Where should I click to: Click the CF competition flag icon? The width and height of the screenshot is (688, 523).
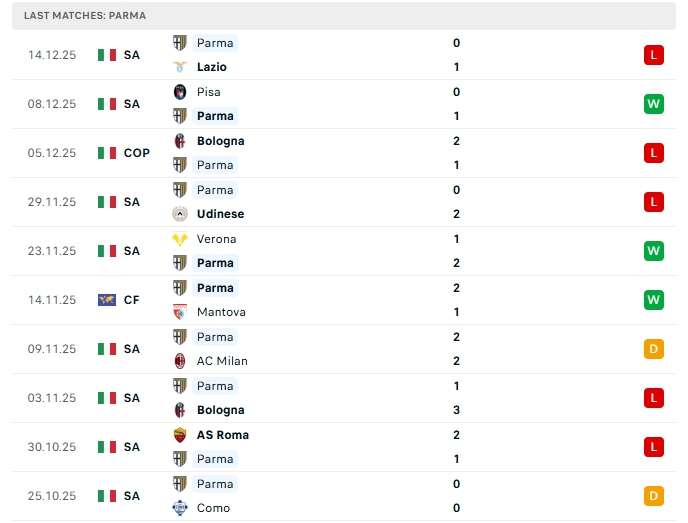[x=107, y=300]
